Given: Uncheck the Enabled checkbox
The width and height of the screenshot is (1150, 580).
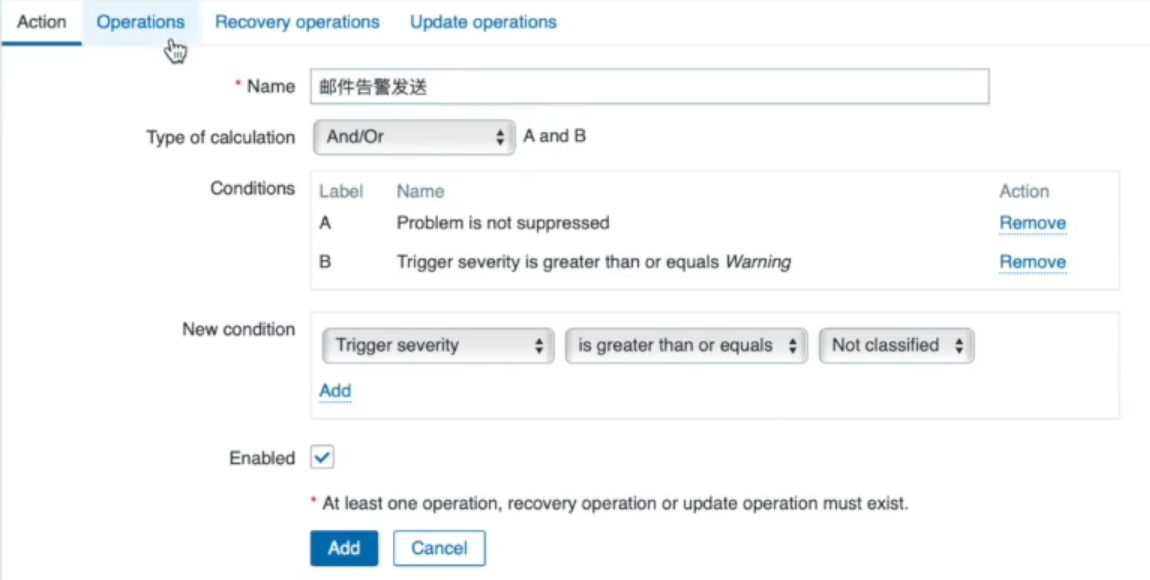Looking at the screenshot, I should [x=322, y=458].
